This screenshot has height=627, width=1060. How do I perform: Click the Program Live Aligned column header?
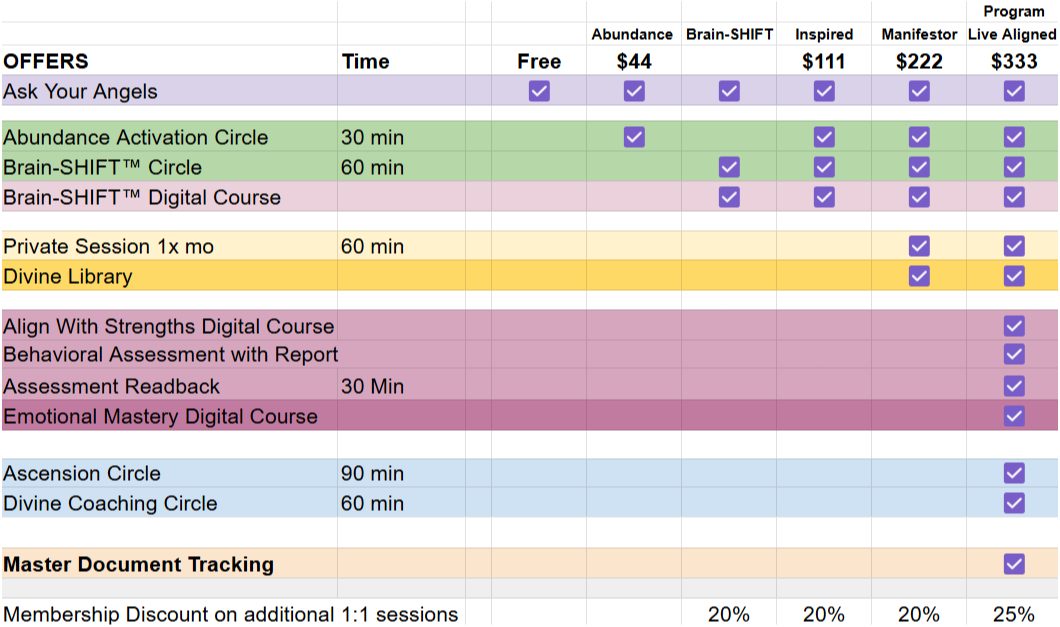pyautogui.click(x=1013, y=23)
